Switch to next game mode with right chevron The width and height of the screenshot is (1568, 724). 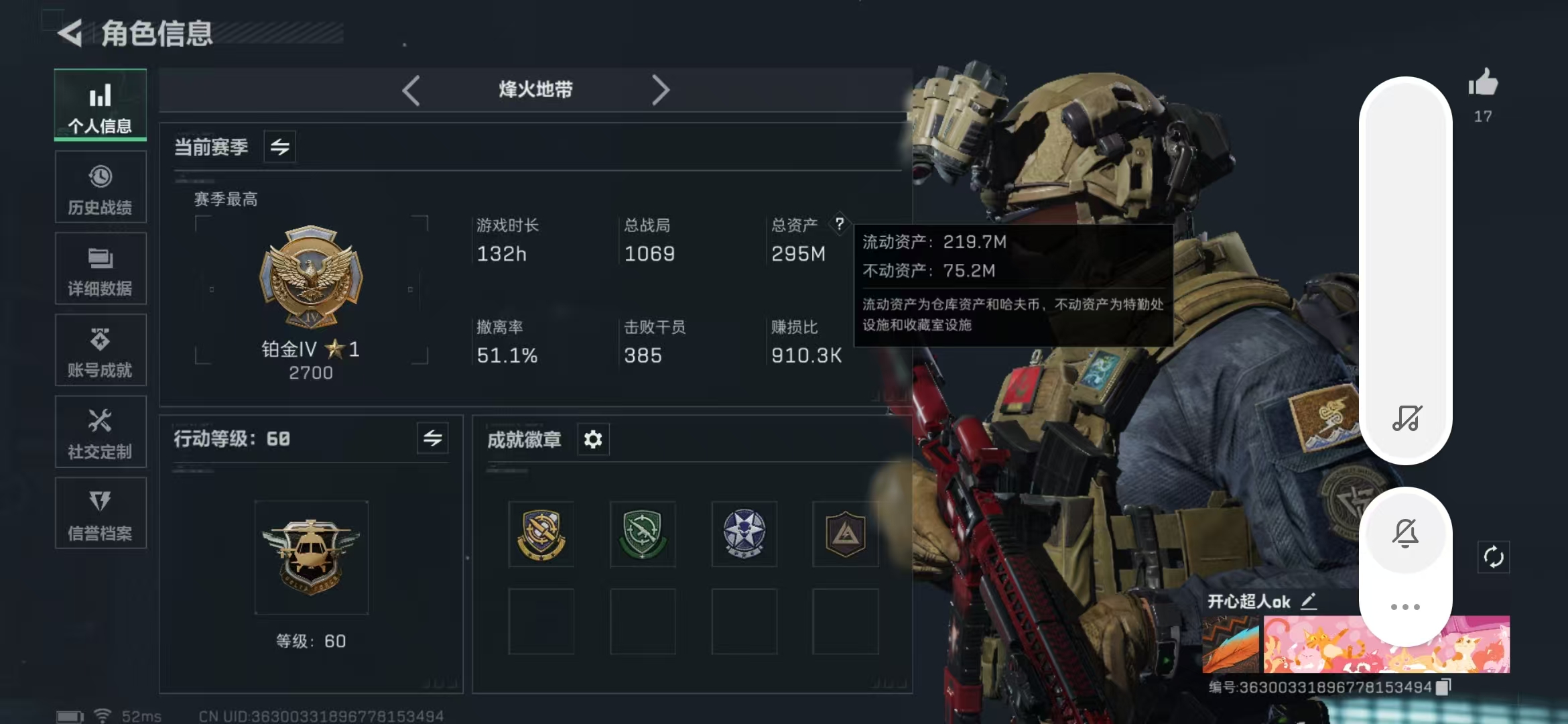tap(661, 90)
